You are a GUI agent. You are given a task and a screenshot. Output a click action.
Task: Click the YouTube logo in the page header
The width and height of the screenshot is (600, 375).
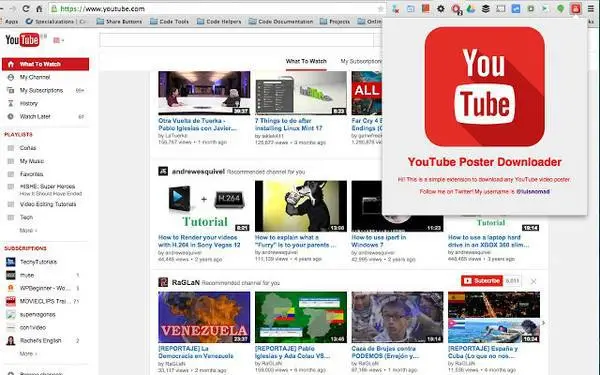pos(22,39)
